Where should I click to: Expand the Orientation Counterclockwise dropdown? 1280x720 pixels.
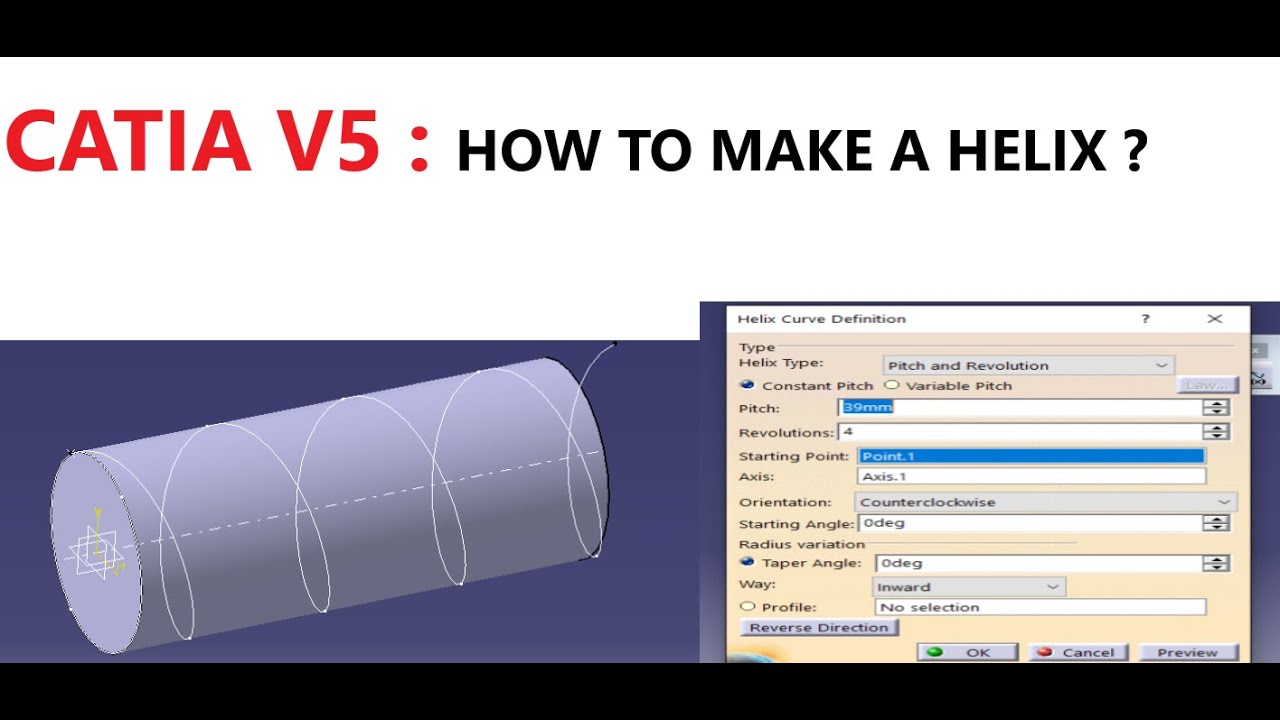point(1046,502)
